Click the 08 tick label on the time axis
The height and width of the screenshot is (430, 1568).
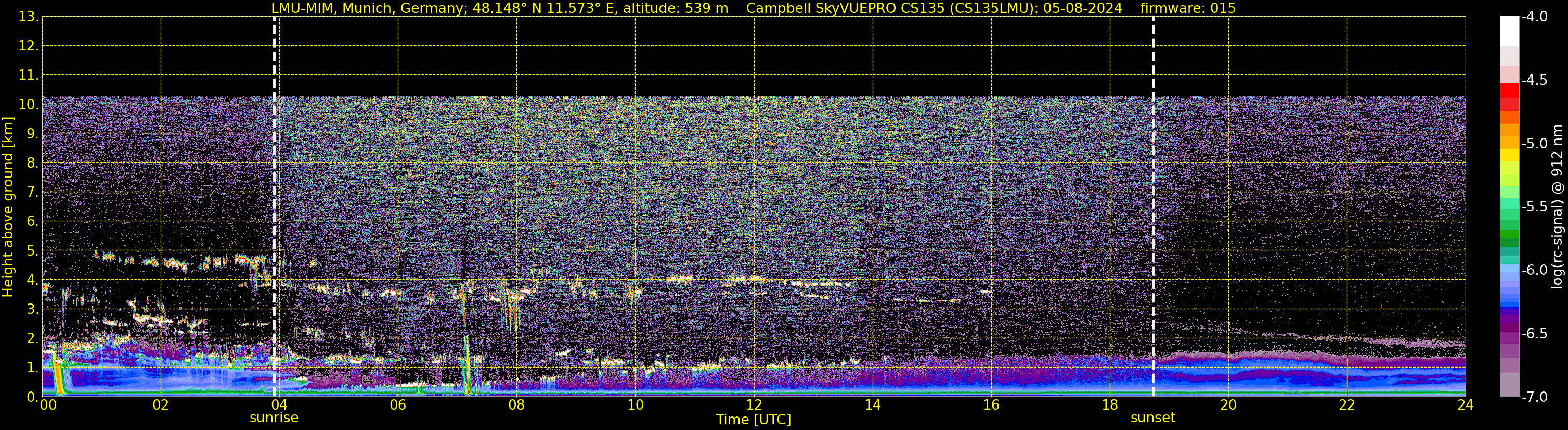click(x=516, y=405)
